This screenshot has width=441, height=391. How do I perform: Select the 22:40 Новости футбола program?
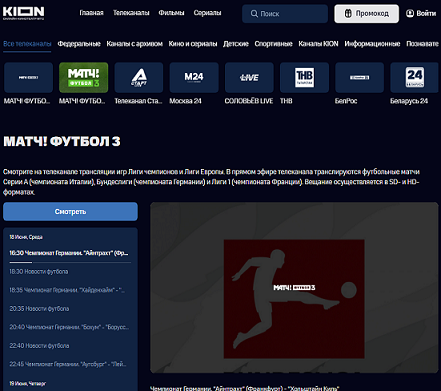[39, 346]
